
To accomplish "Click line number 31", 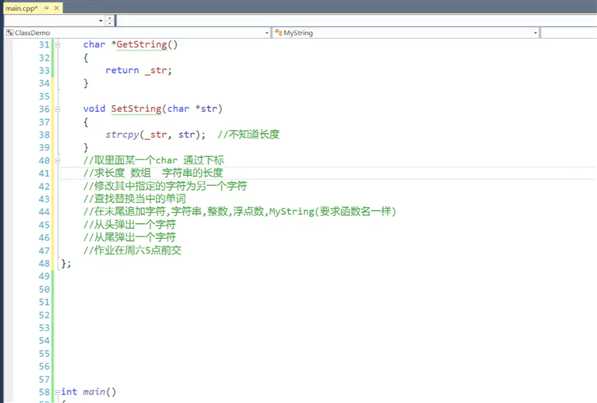I will 44,45.
